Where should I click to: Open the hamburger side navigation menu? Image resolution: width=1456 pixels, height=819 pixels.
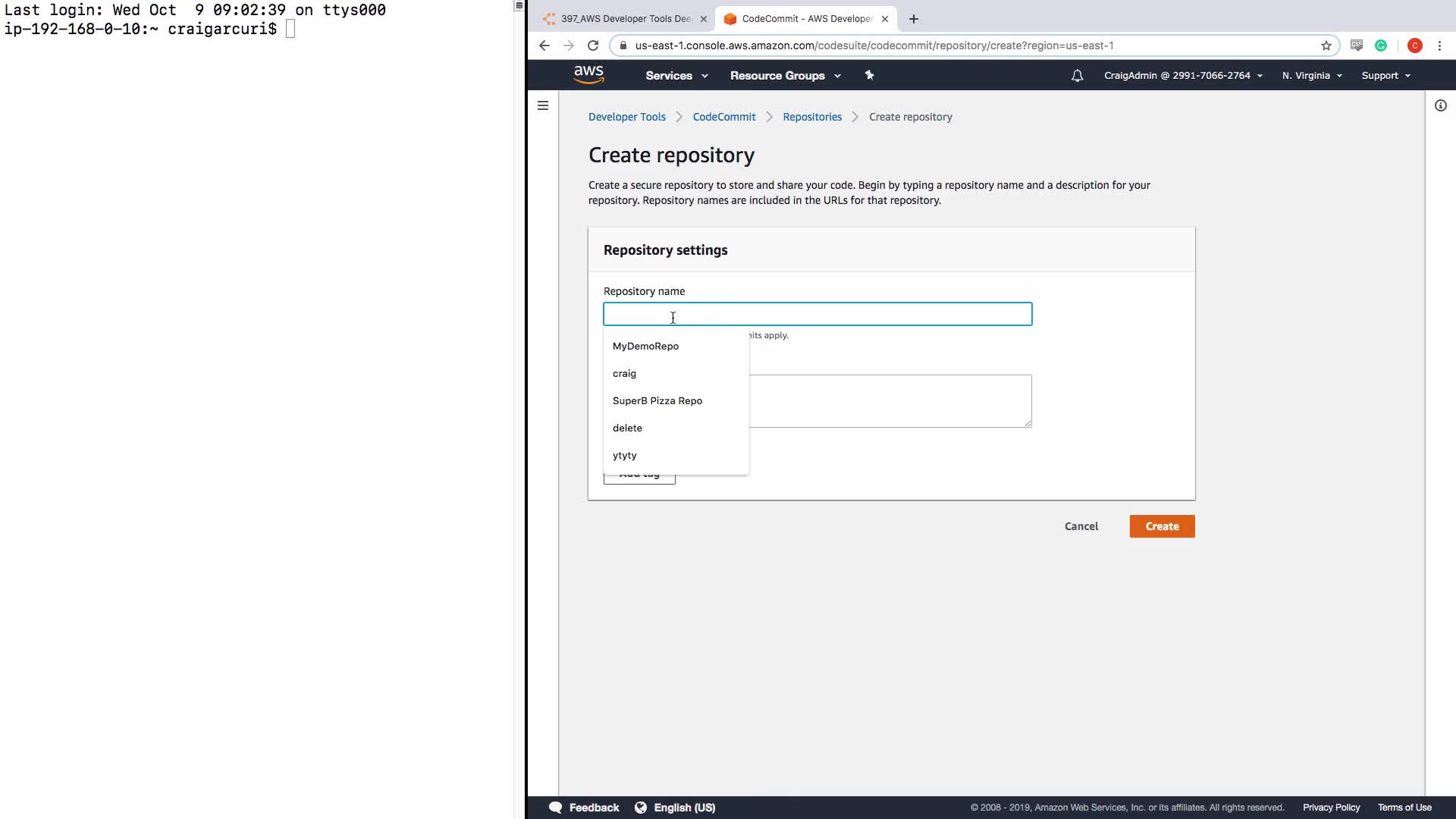(x=543, y=105)
